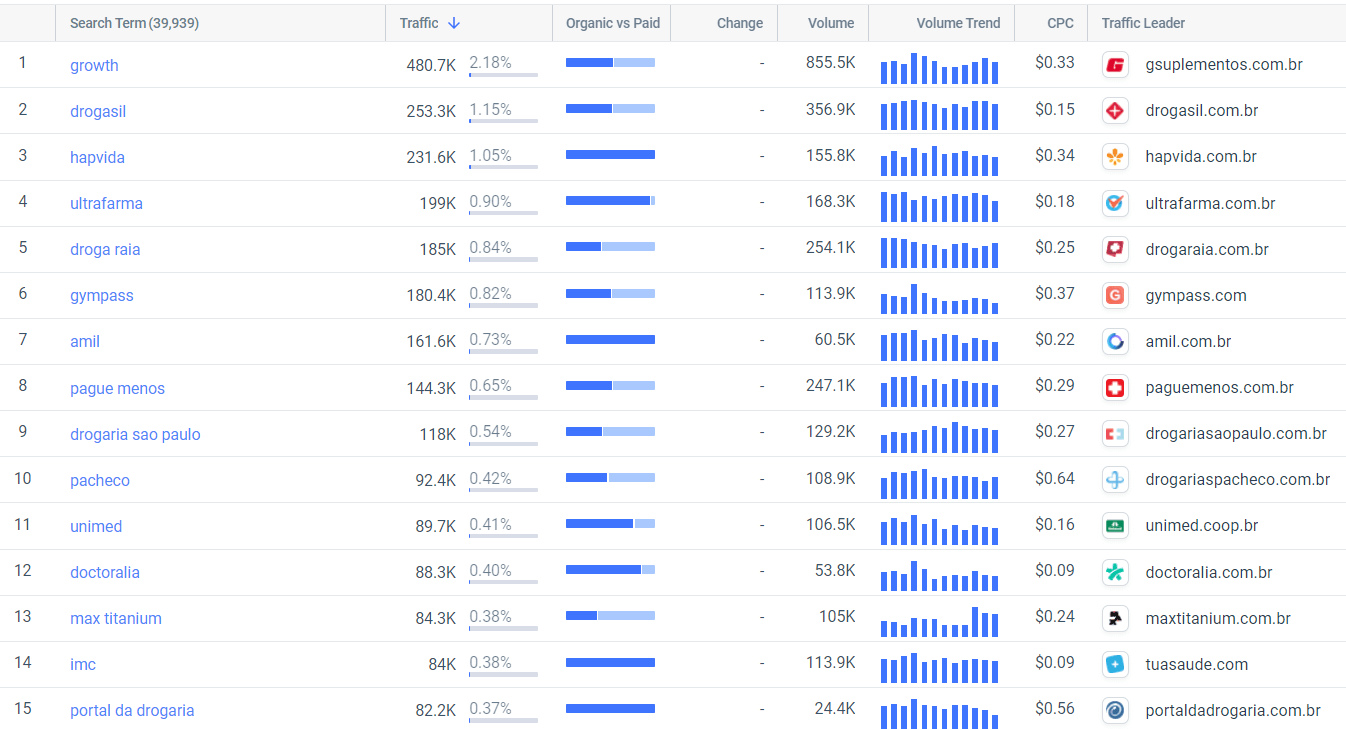This screenshot has width=1346, height=729.
Task: Click the doctoralia.com.br favicon icon
Action: point(1115,572)
